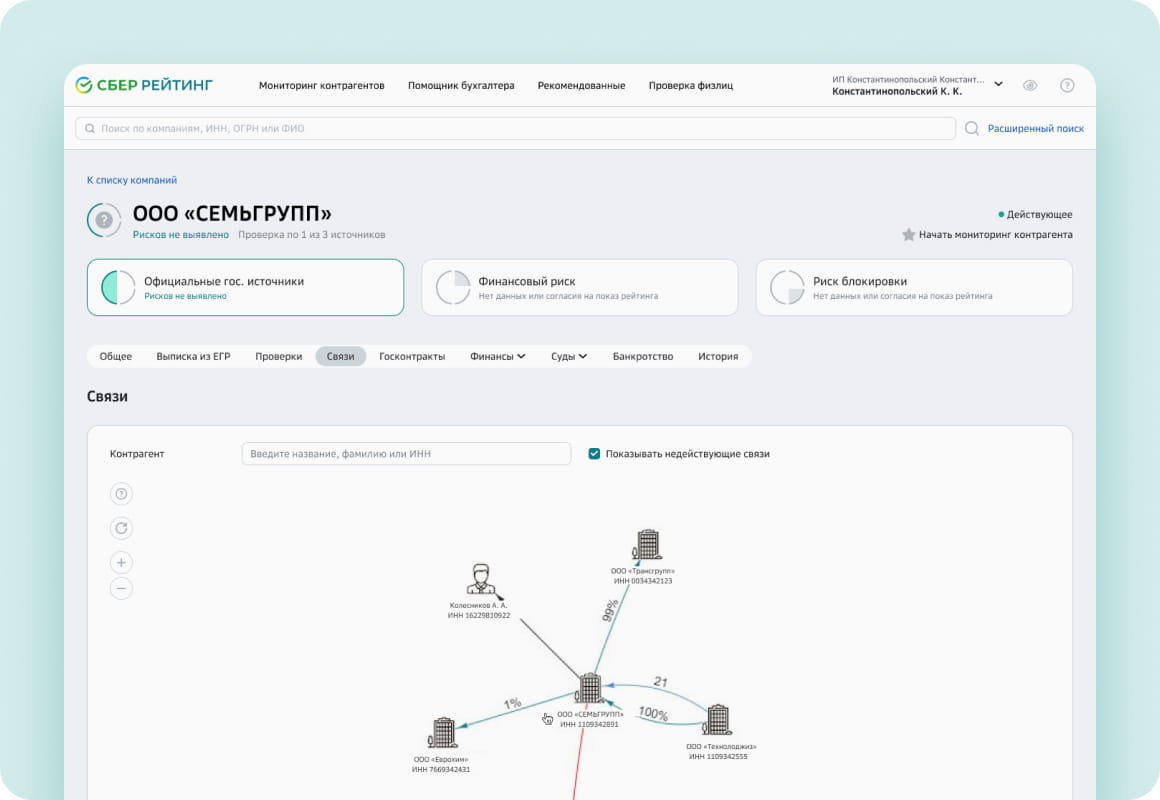The image size is (1160, 800).
Task: Click the 99% link label
Action: tap(610, 611)
